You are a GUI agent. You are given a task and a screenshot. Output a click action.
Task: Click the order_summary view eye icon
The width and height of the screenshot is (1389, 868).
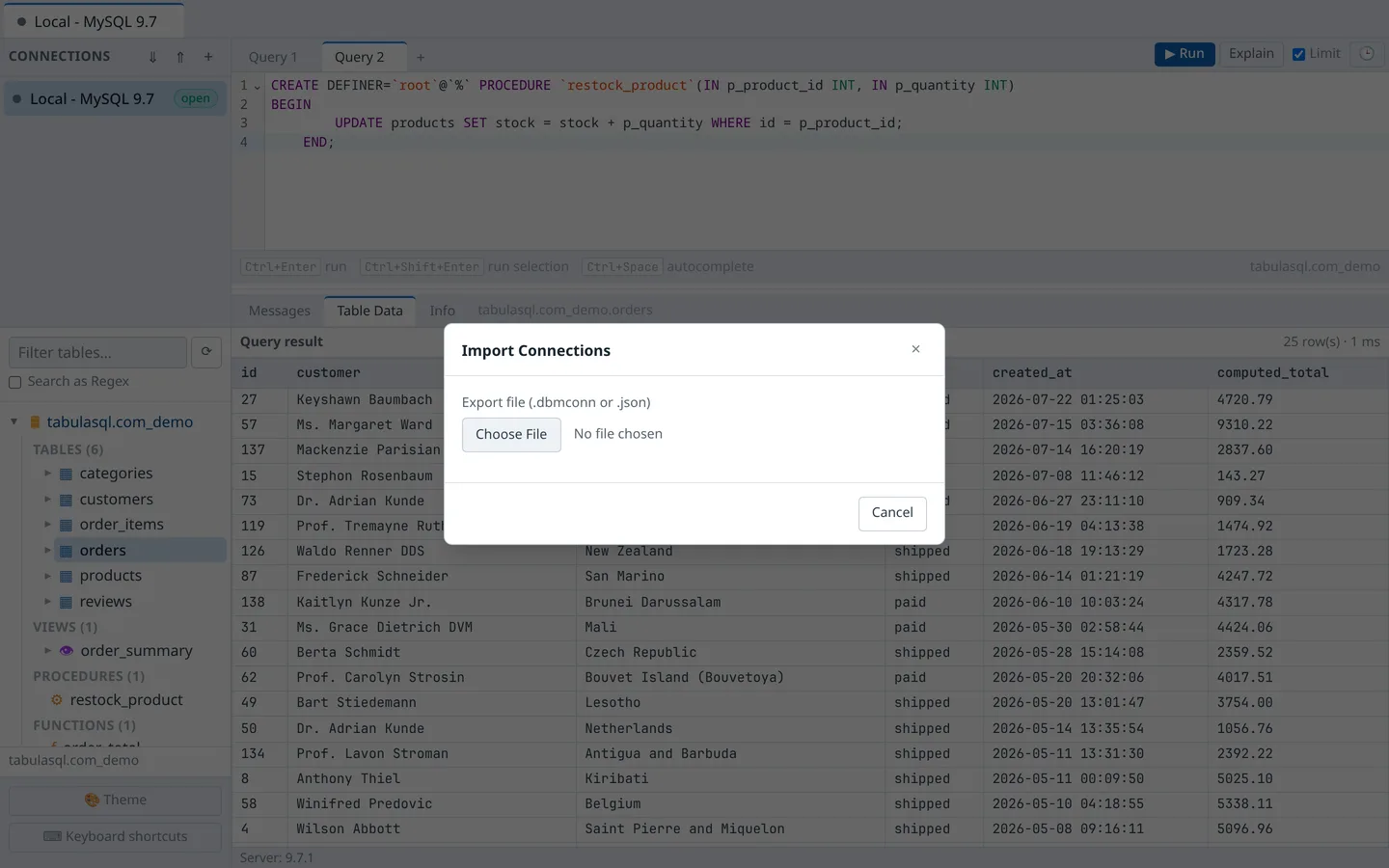(67, 651)
